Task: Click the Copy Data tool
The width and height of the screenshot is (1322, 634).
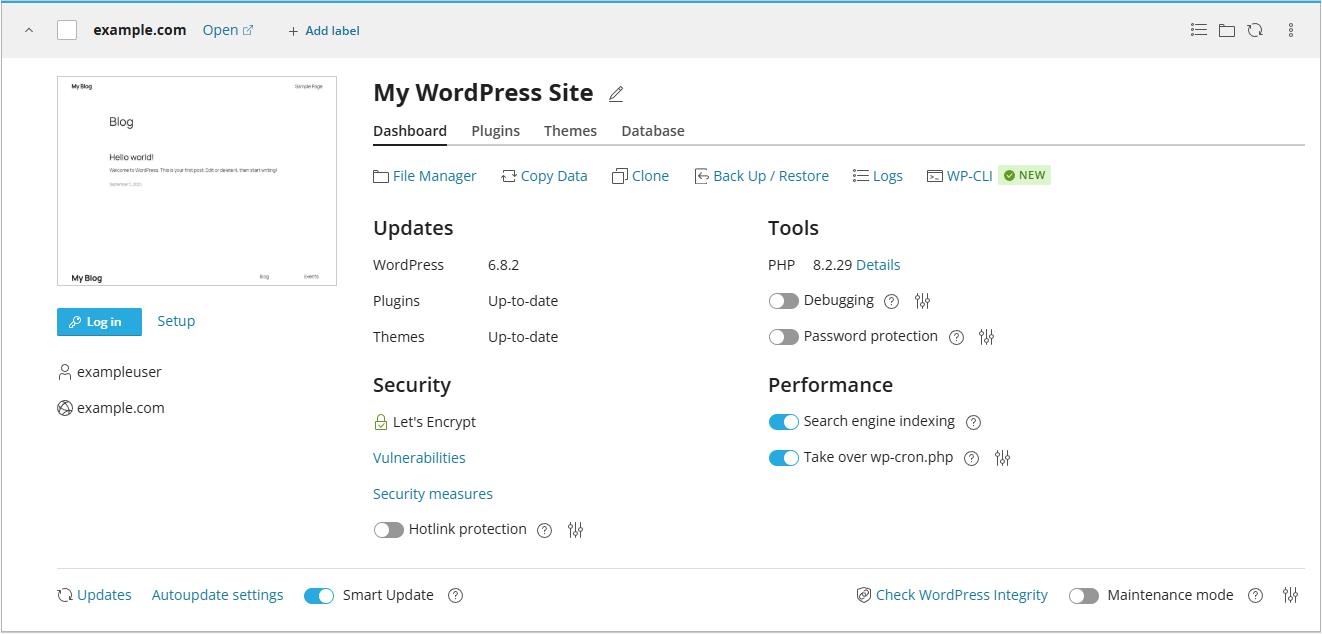Action: (x=544, y=176)
